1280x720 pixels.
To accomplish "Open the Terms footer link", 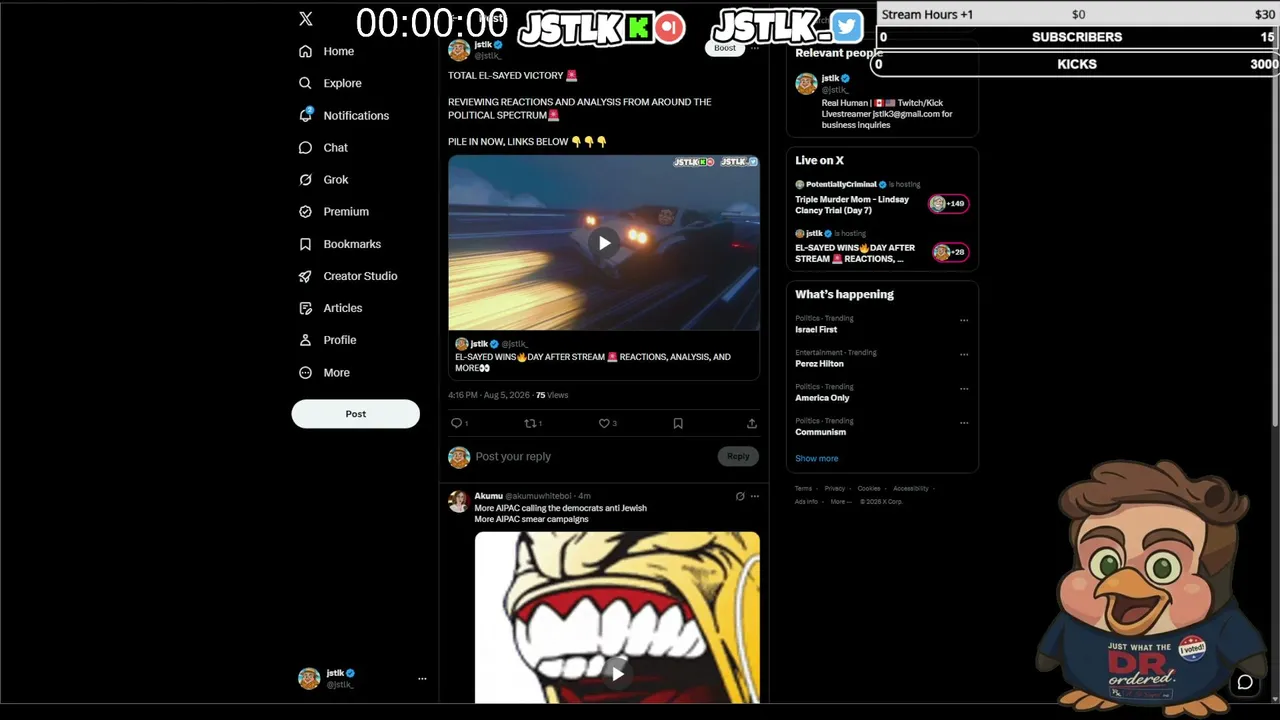I will coord(803,489).
